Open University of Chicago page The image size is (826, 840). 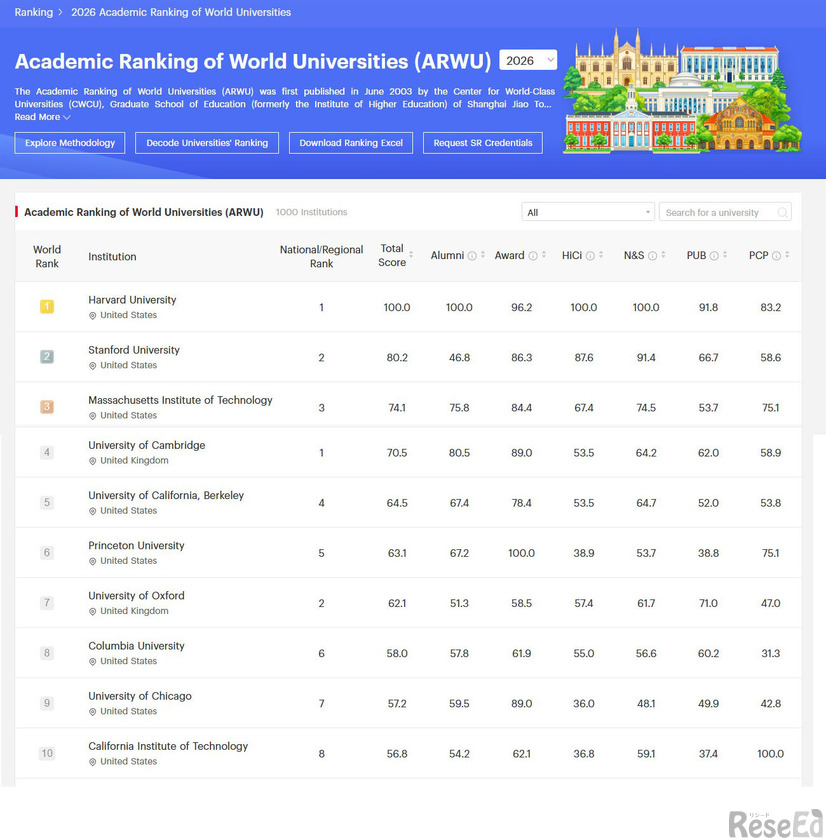pos(140,696)
